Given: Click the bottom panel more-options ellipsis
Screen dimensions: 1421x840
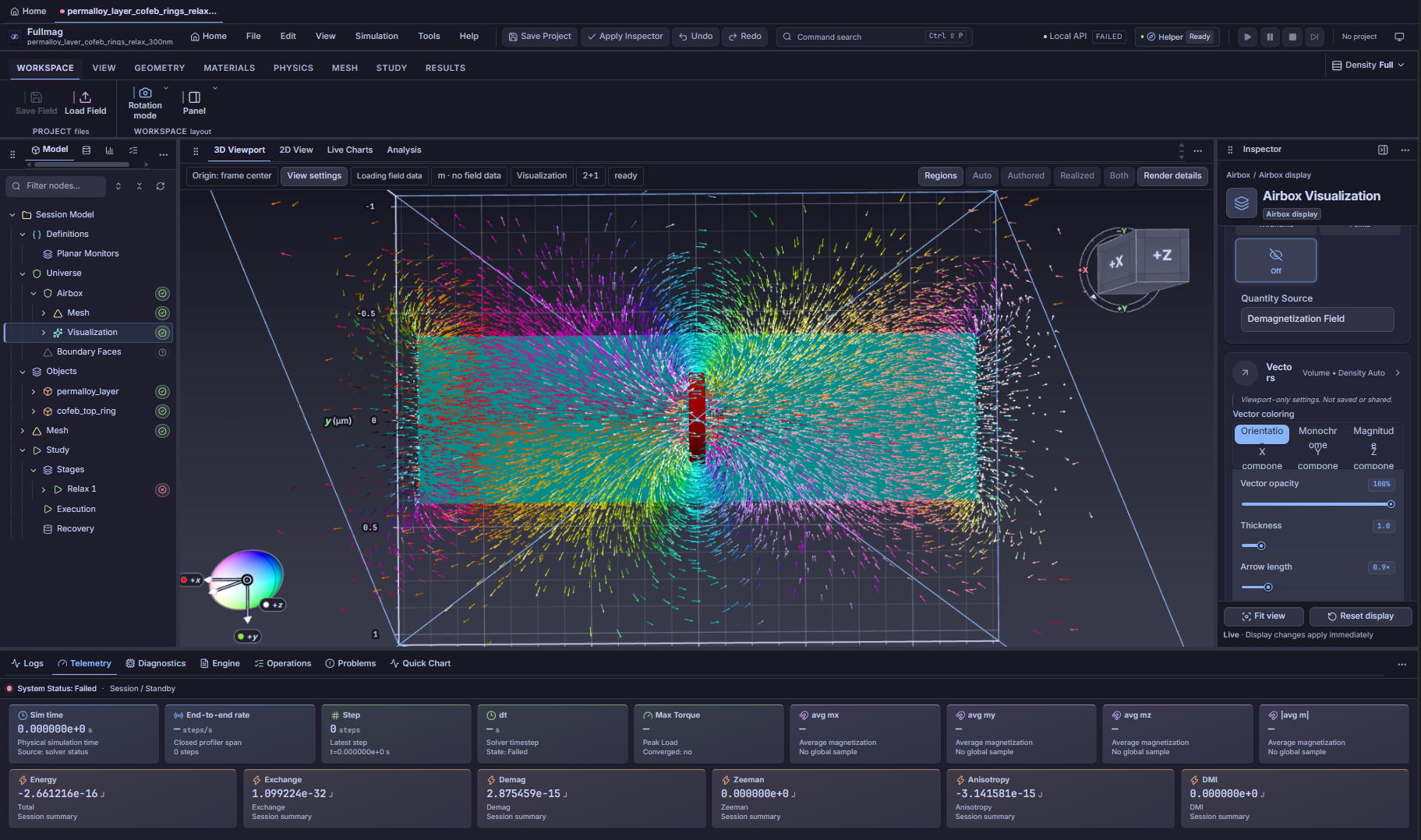Looking at the screenshot, I should (x=1402, y=664).
